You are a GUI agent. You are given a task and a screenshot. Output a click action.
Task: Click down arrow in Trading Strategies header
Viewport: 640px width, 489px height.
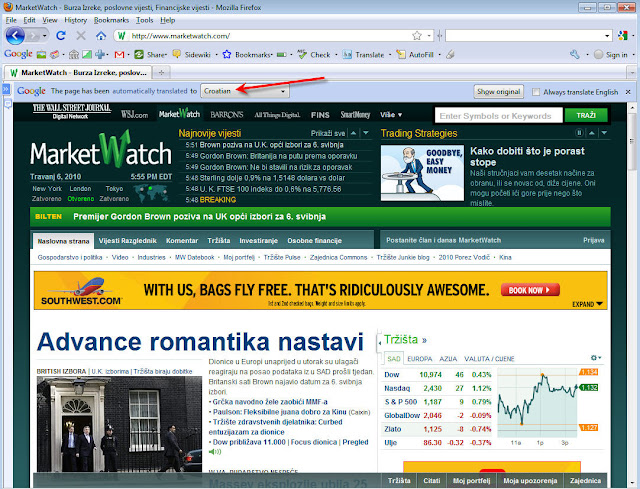pos(604,133)
